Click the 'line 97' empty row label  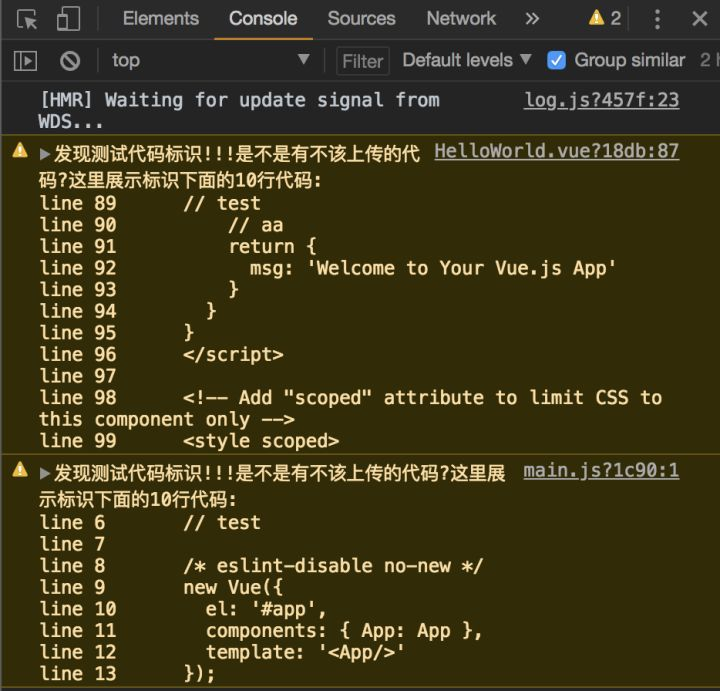[78, 376]
